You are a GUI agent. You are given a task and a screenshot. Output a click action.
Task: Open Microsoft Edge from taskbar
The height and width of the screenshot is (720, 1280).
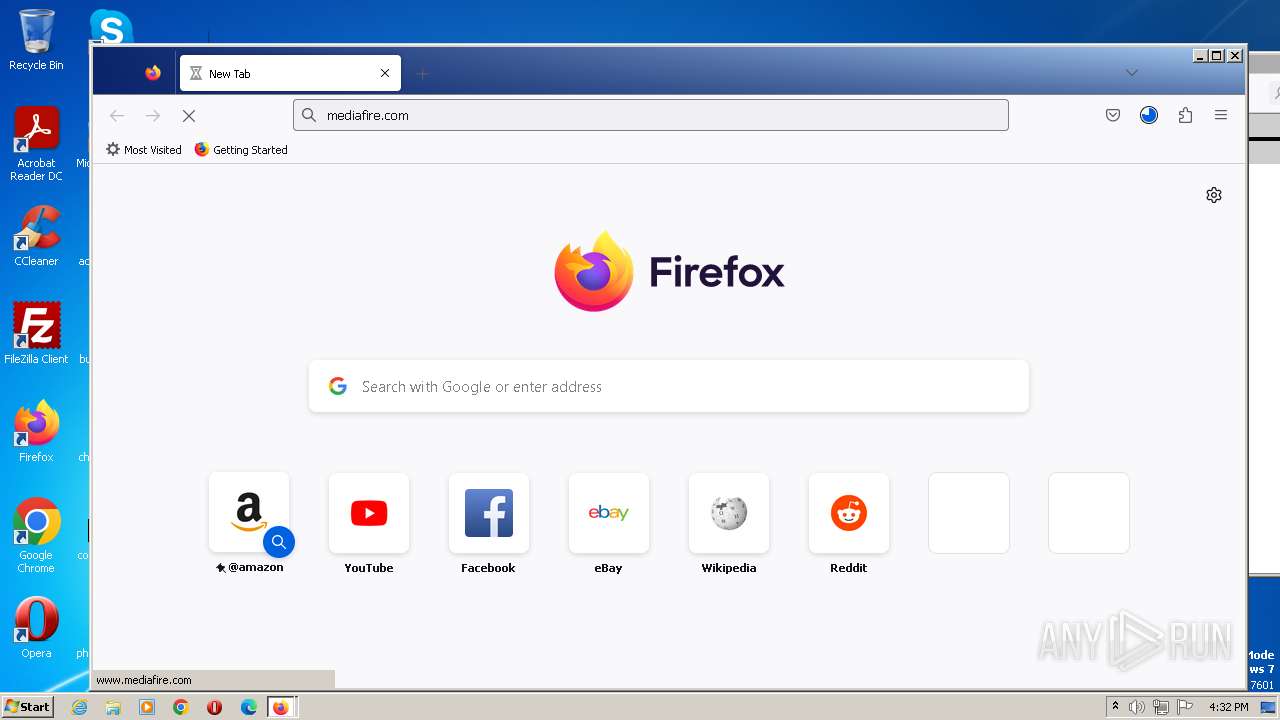(249, 707)
